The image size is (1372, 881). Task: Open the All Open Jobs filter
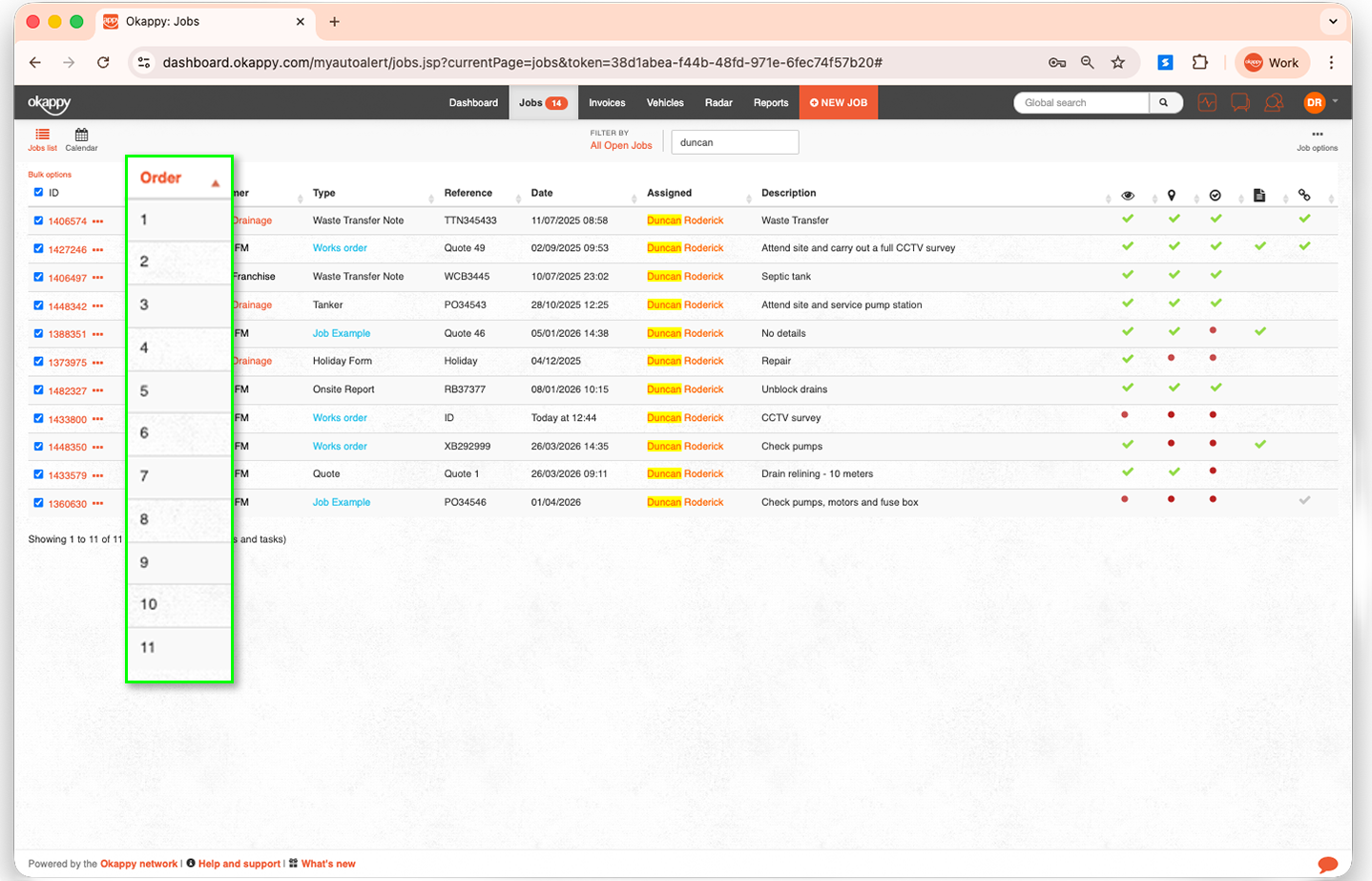pyautogui.click(x=621, y=146)
